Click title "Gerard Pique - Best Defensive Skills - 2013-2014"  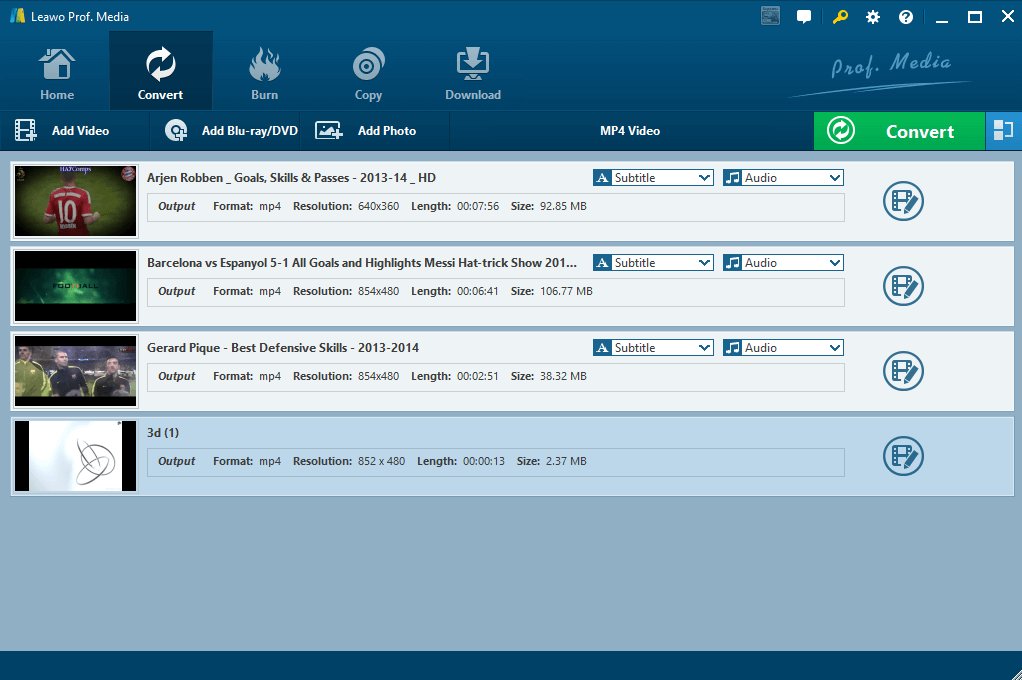[283, 347]
